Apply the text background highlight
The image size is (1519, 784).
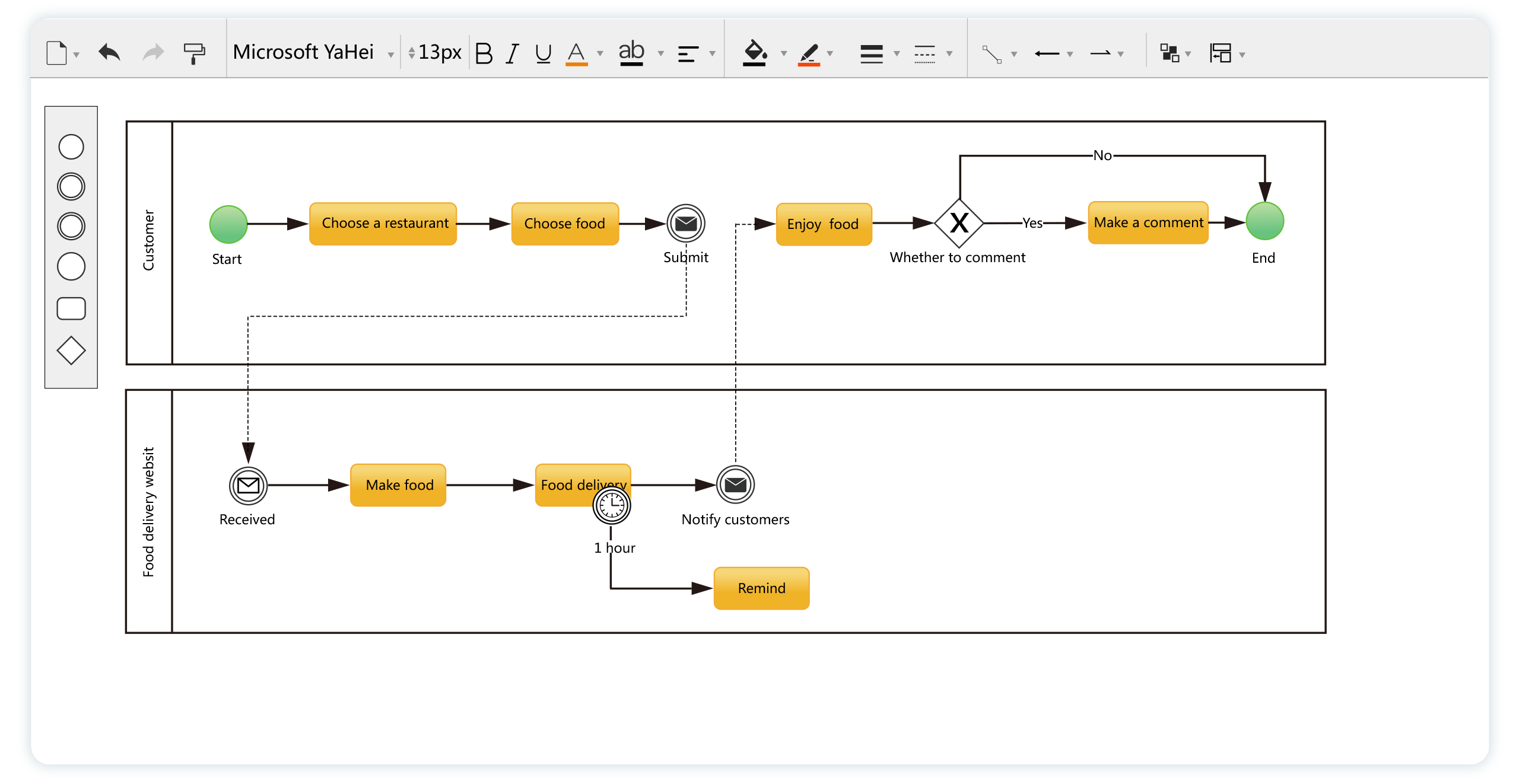(631, 53)
